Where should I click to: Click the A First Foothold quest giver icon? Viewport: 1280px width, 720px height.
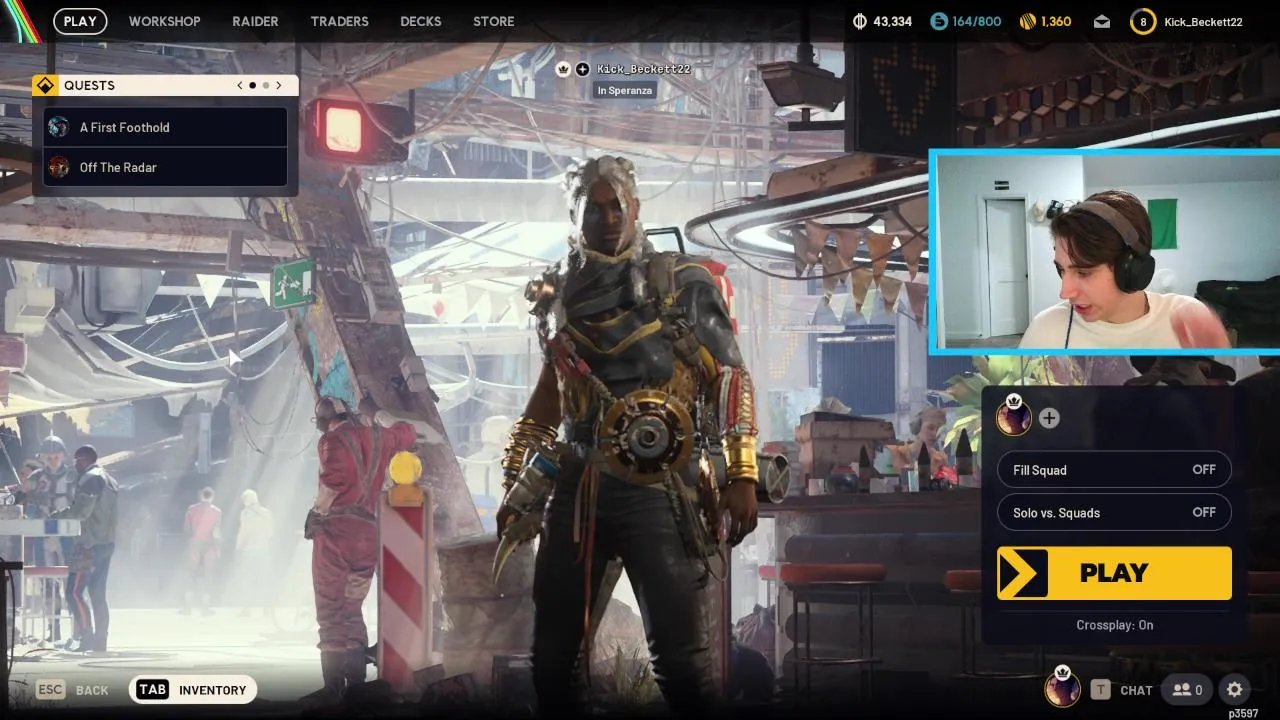coord(59,127)
